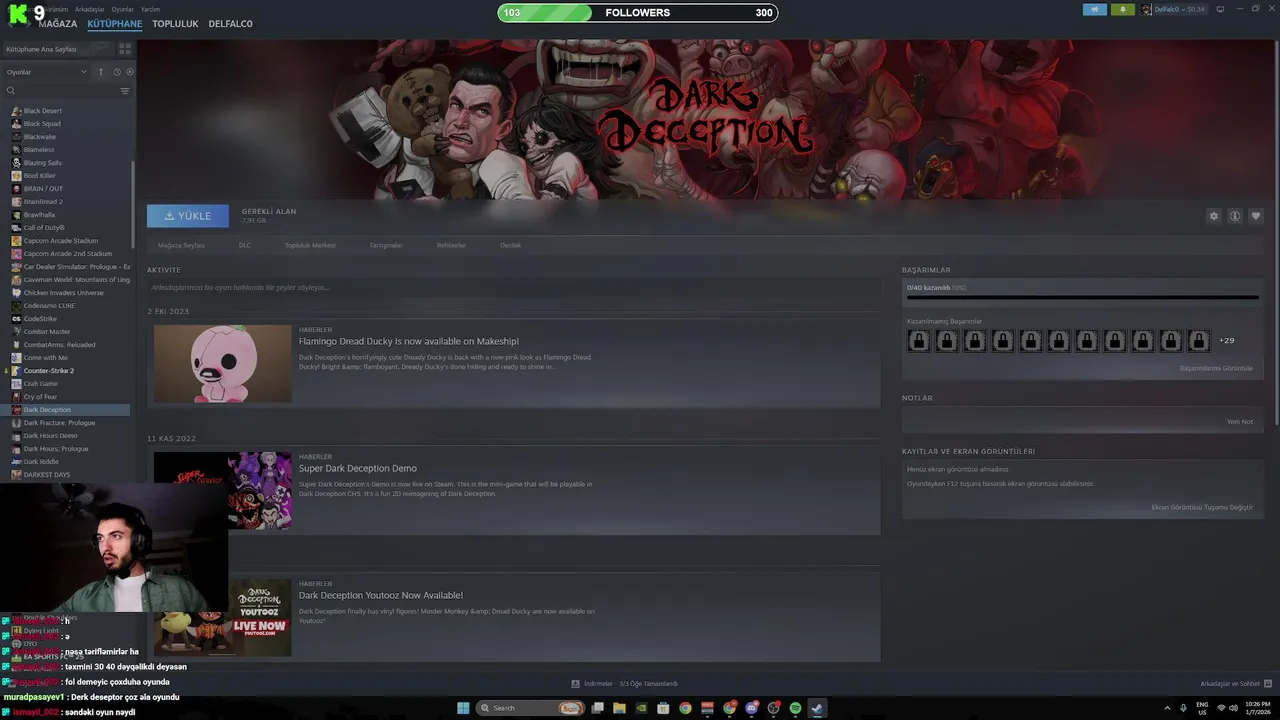Image resolution: width=1280 pixels, height=720 pixels.
Task: Open Nvidia app from the taskbar
Action: tap(641, 708)
